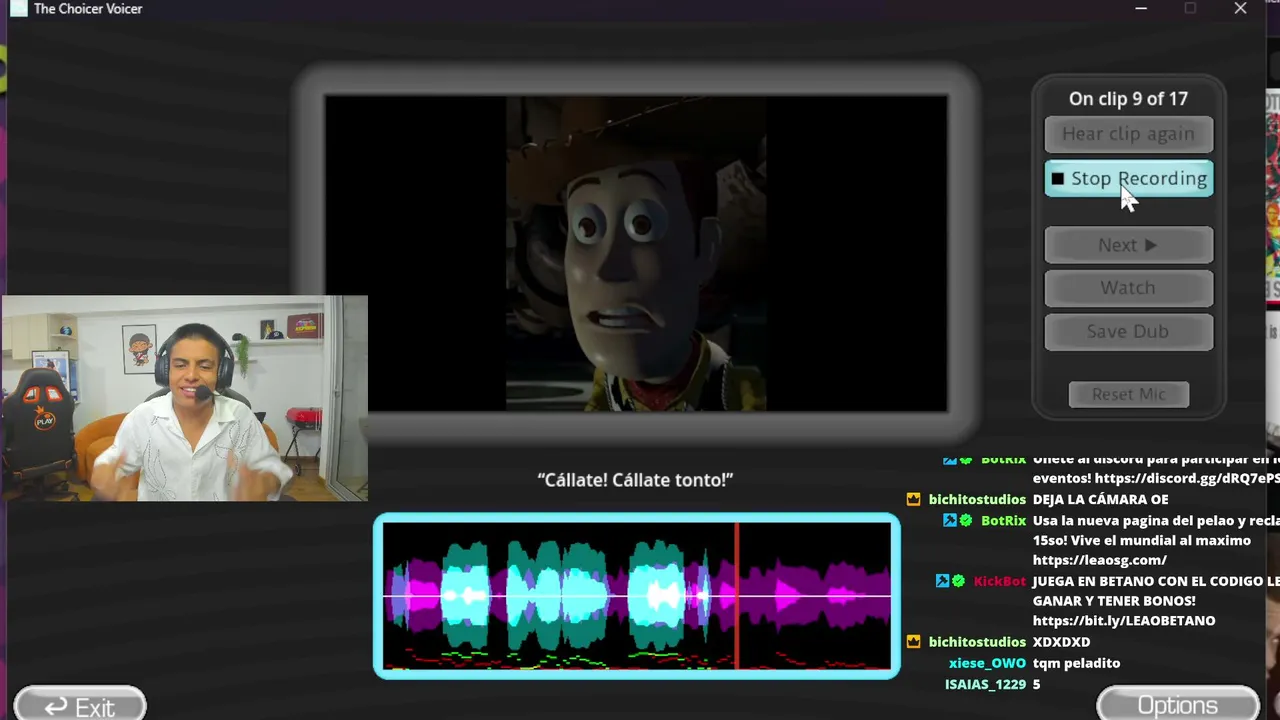Click the moderator badge beside KickBot
The image size is (1280, 720).
(942, 581)
